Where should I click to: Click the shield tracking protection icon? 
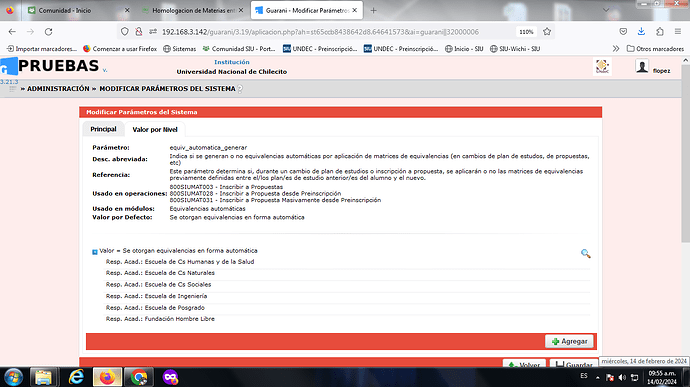point(125,32)
